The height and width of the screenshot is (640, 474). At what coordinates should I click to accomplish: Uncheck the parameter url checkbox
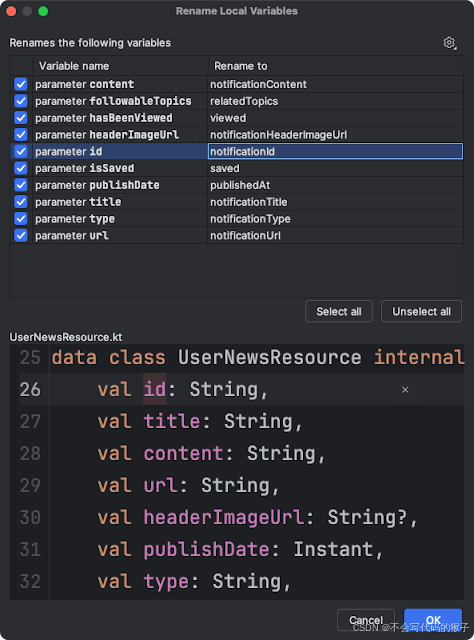tap(21, 236)
